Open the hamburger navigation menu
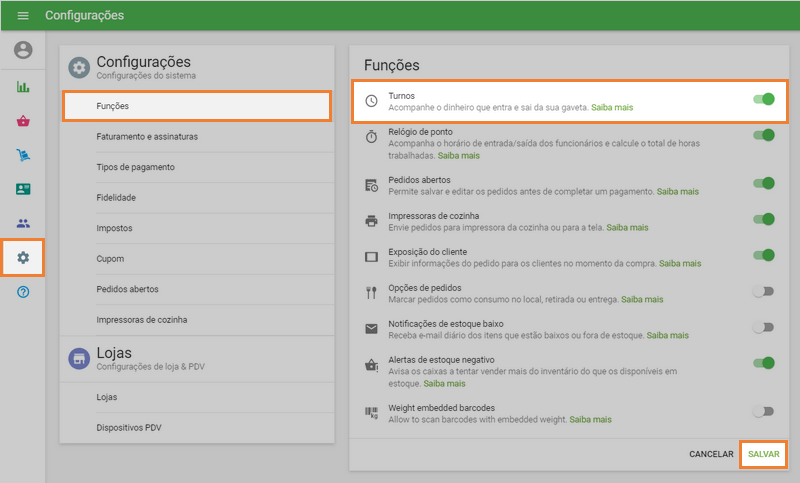 pyautogui.click(x=23, y=16)
